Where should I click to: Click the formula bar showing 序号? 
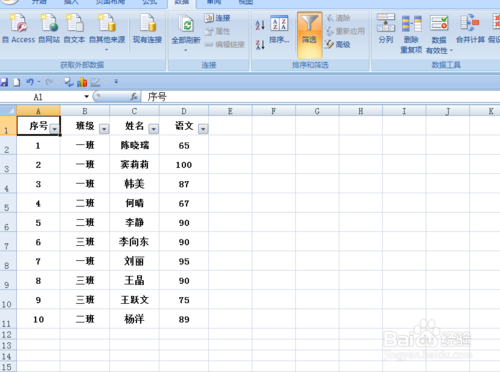tap(320, 97)
